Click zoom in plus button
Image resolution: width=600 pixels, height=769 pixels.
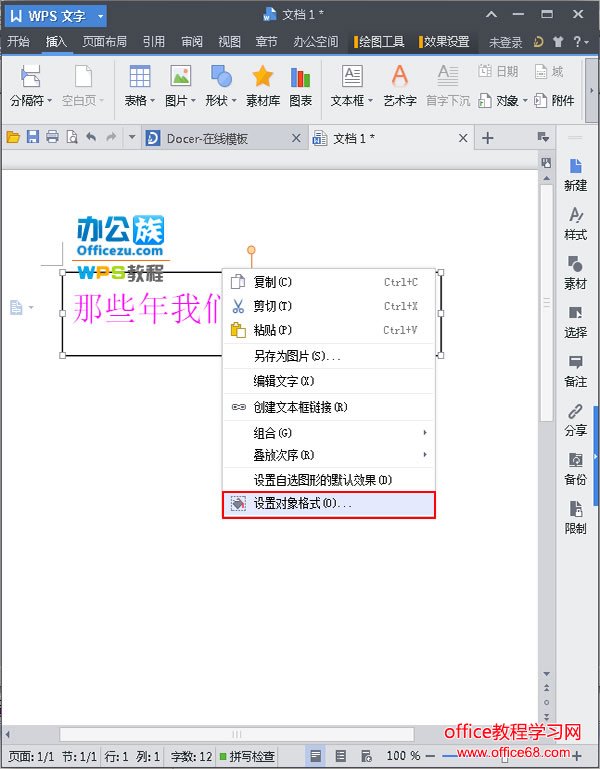(577, 756)
